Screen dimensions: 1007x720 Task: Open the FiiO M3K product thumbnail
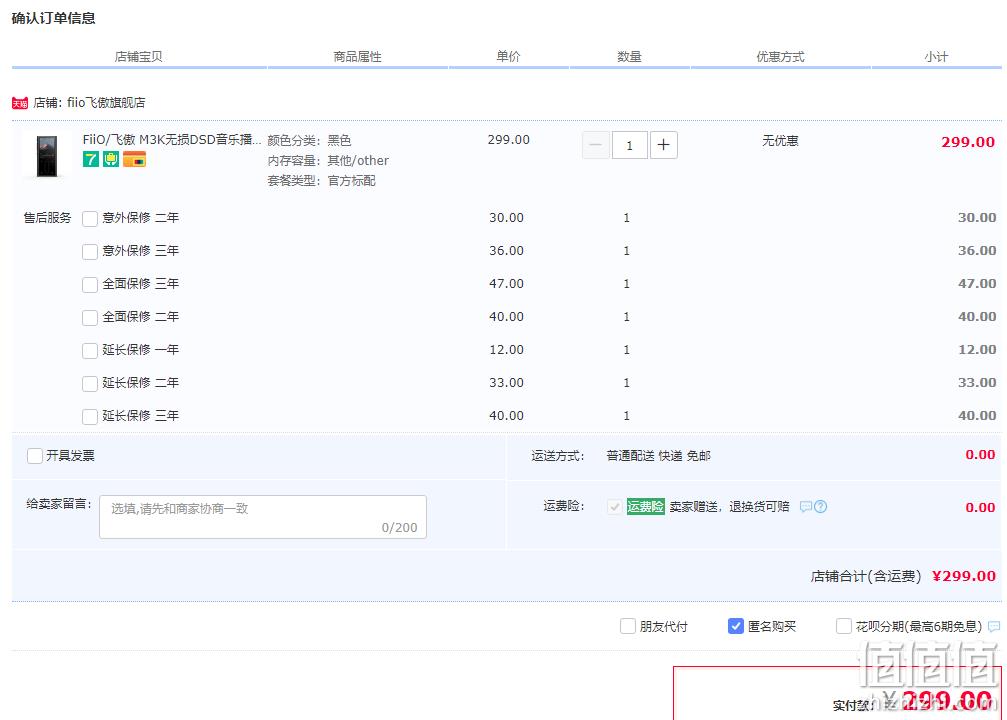click(x=46, y=155)
